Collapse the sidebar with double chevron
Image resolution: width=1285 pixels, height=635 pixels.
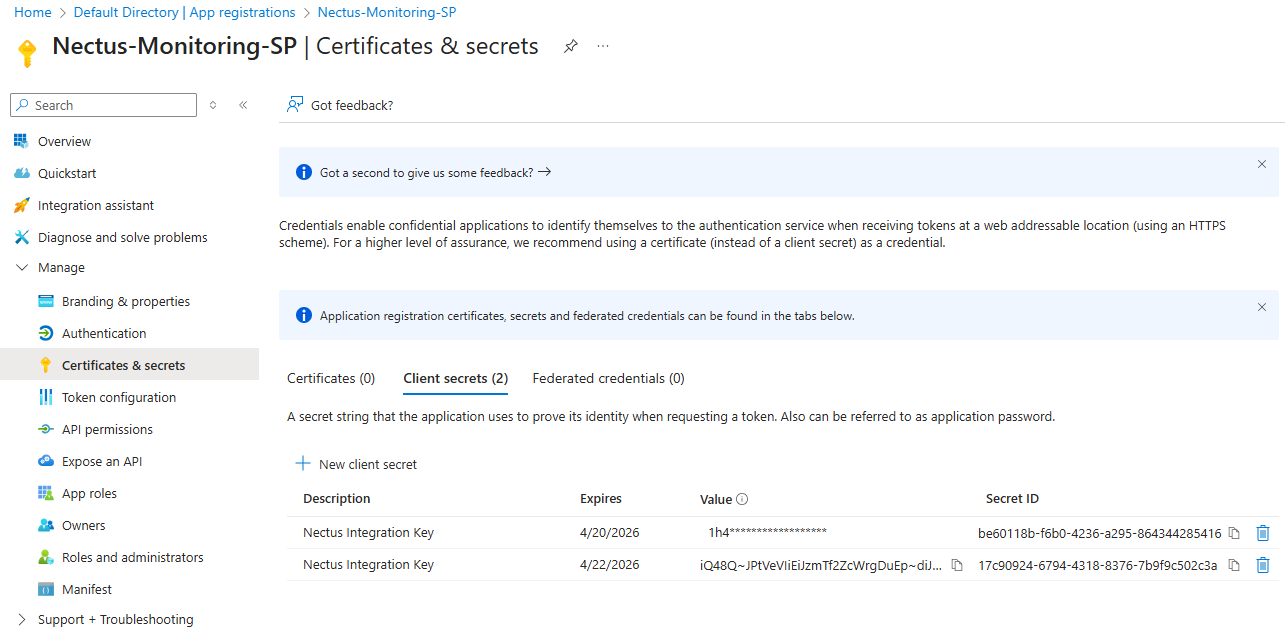243,105
